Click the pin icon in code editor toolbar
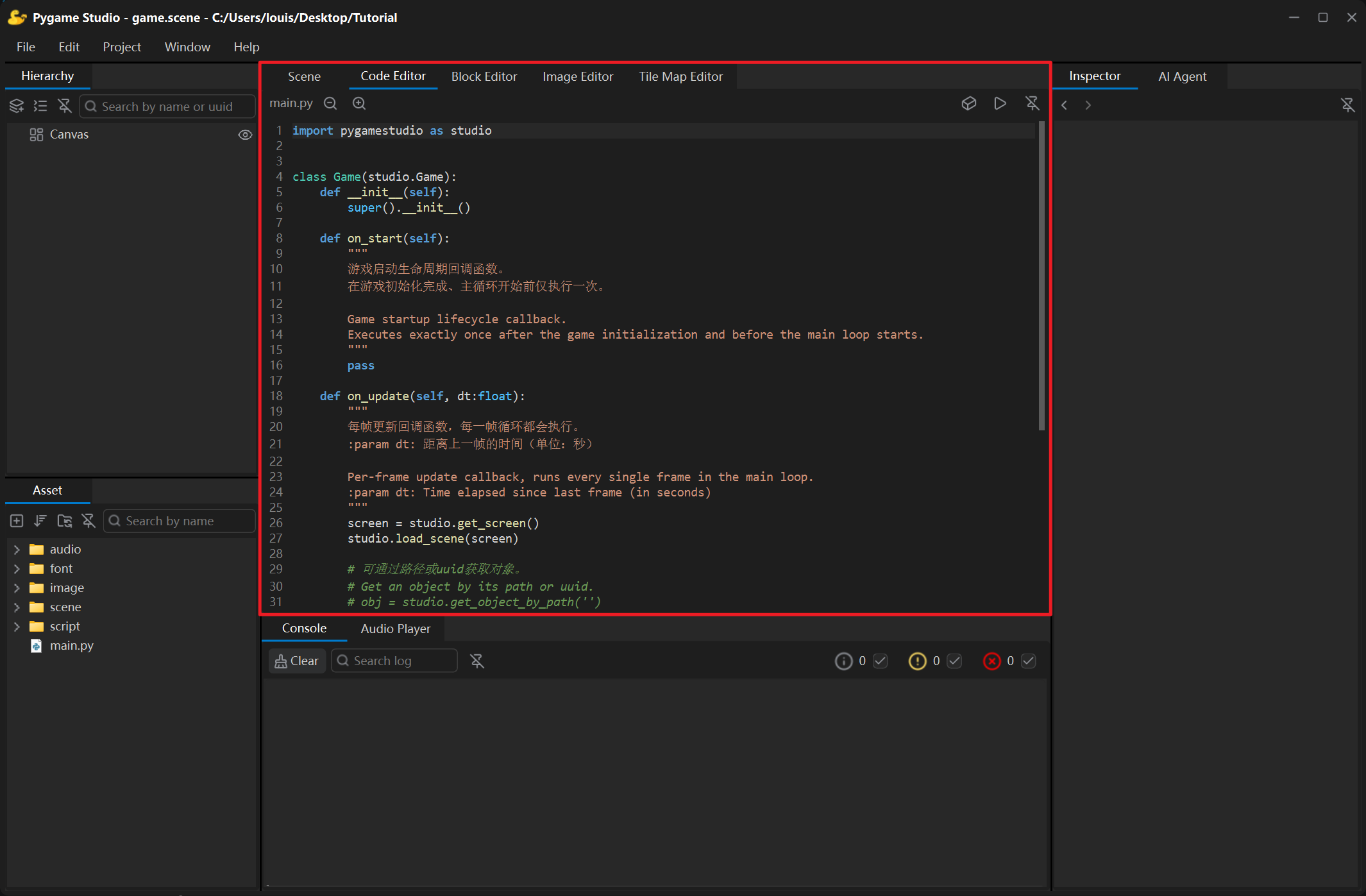The image size is (1366, 896). tap(1032, 103)
